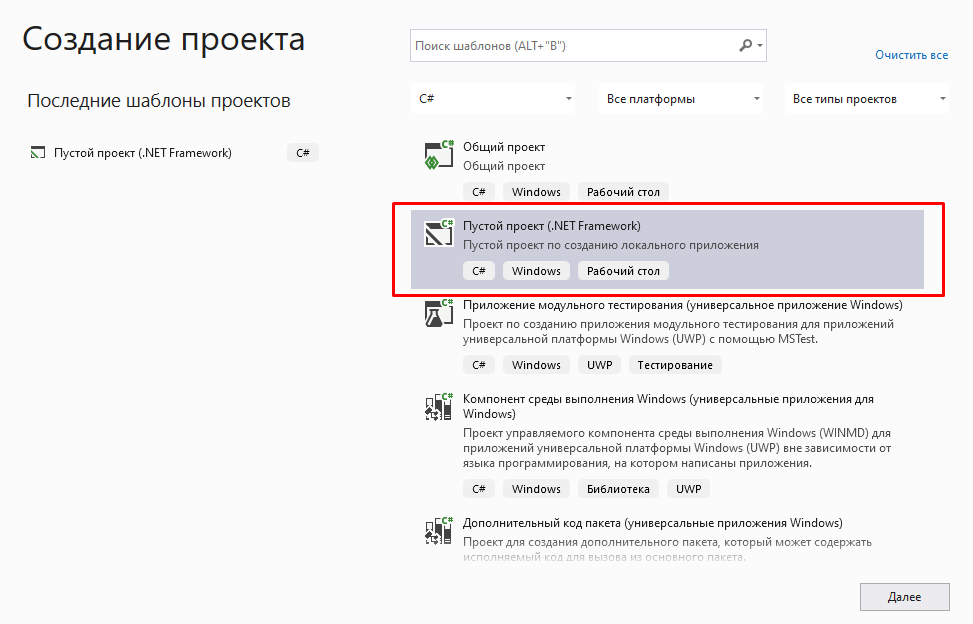This screenshot has width=973, height=624.
Task: Click the search magnifier icon
Action: point(745,45)
